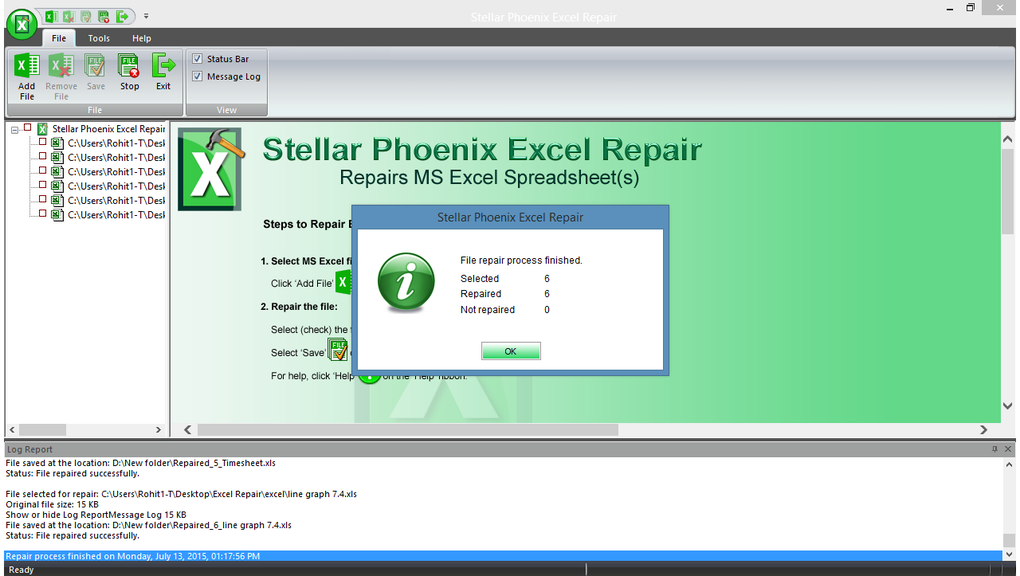The width and height of the screenshot is (1020, 576).
Task: Click Remove File icon in quick access toolbar
Action: pyautogui.click(x=68, y=16)
